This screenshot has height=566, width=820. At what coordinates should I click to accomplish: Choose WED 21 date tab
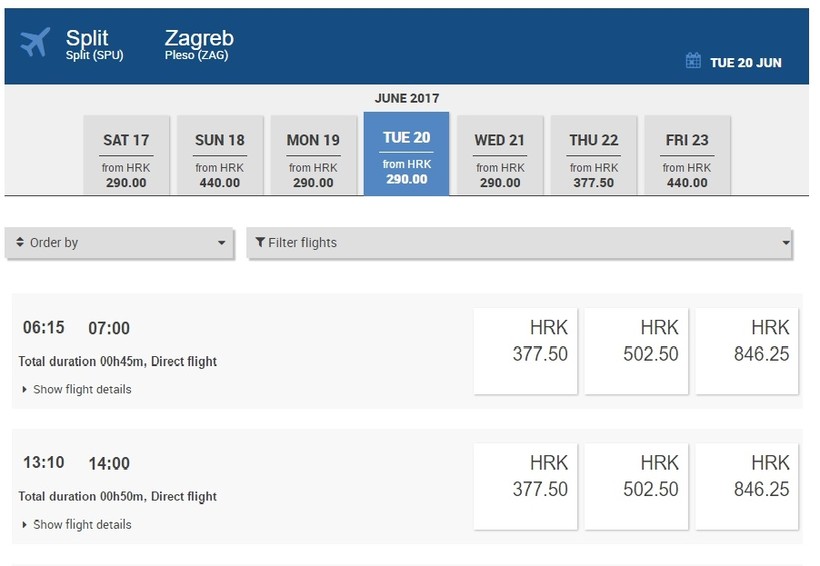pyautogui.click(x=499, y=155)
